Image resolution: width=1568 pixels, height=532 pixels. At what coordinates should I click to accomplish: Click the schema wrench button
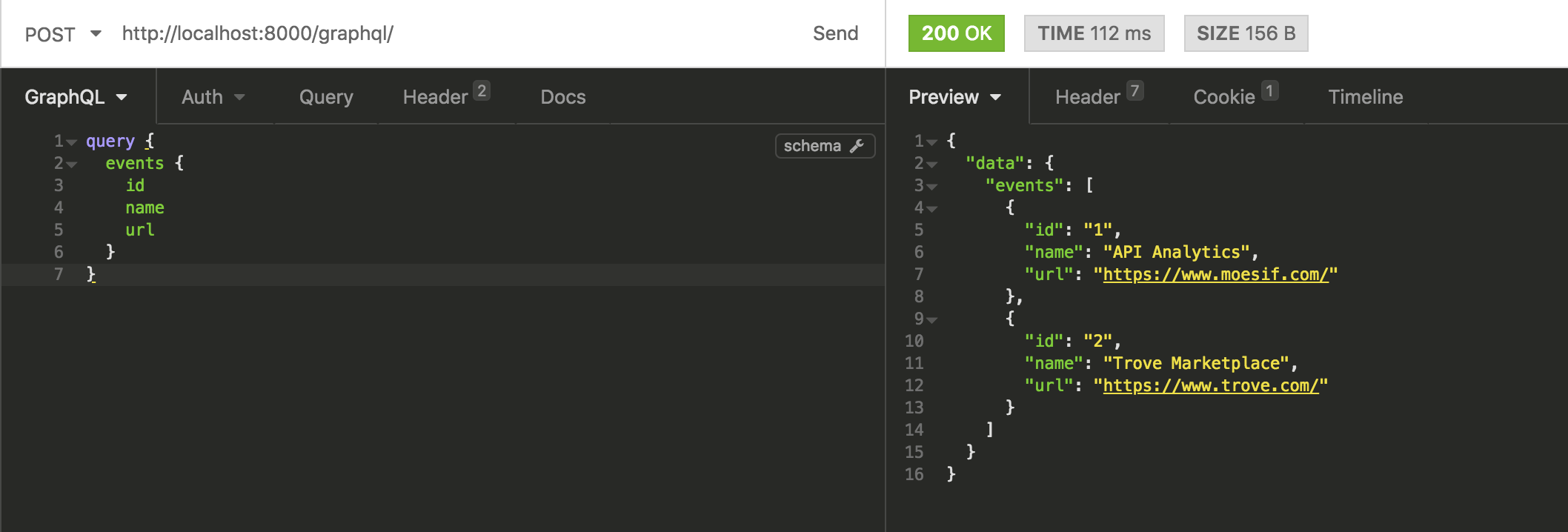click(x=825, y=146)
